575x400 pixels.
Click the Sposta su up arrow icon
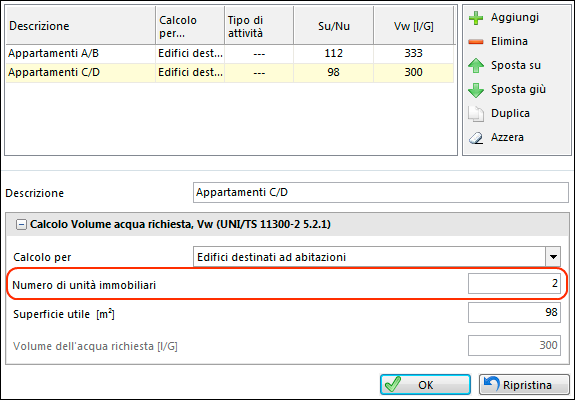click(476, 66)
